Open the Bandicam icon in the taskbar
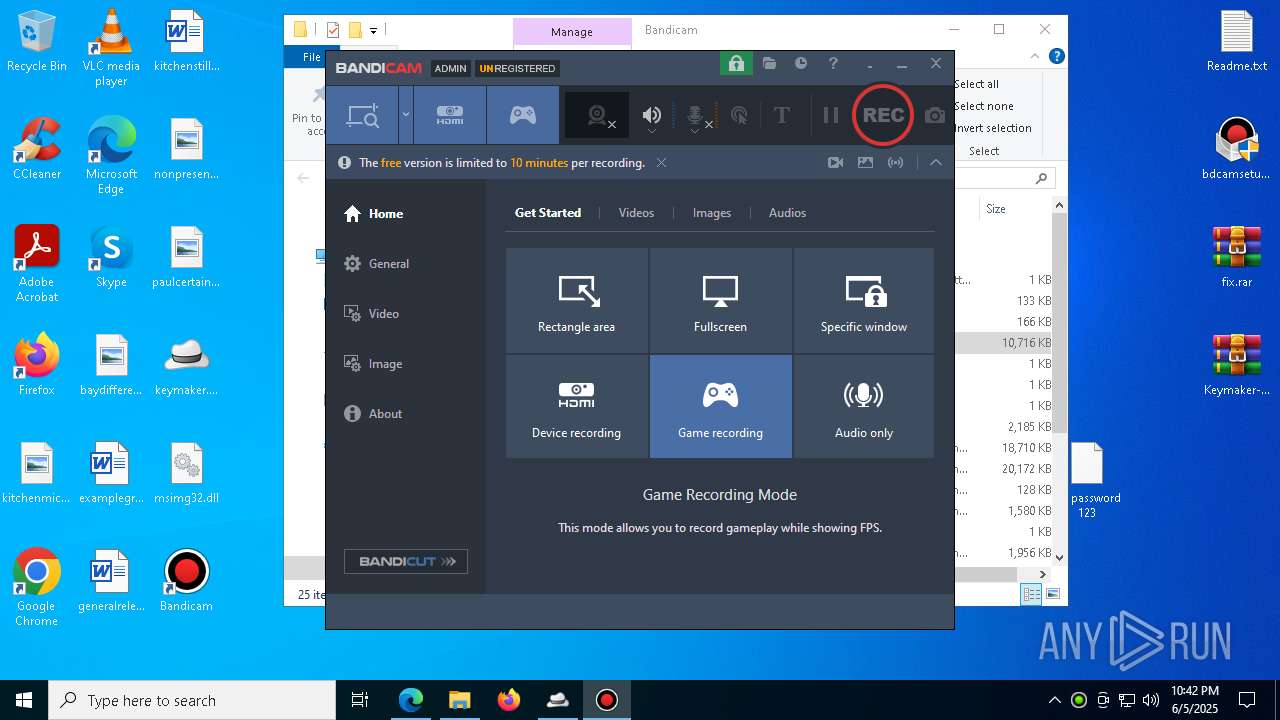 coord(606,700)
